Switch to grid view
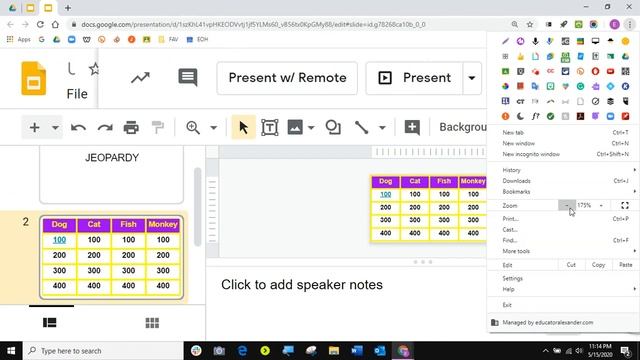640x360 pixels. [x=152, y=323]
